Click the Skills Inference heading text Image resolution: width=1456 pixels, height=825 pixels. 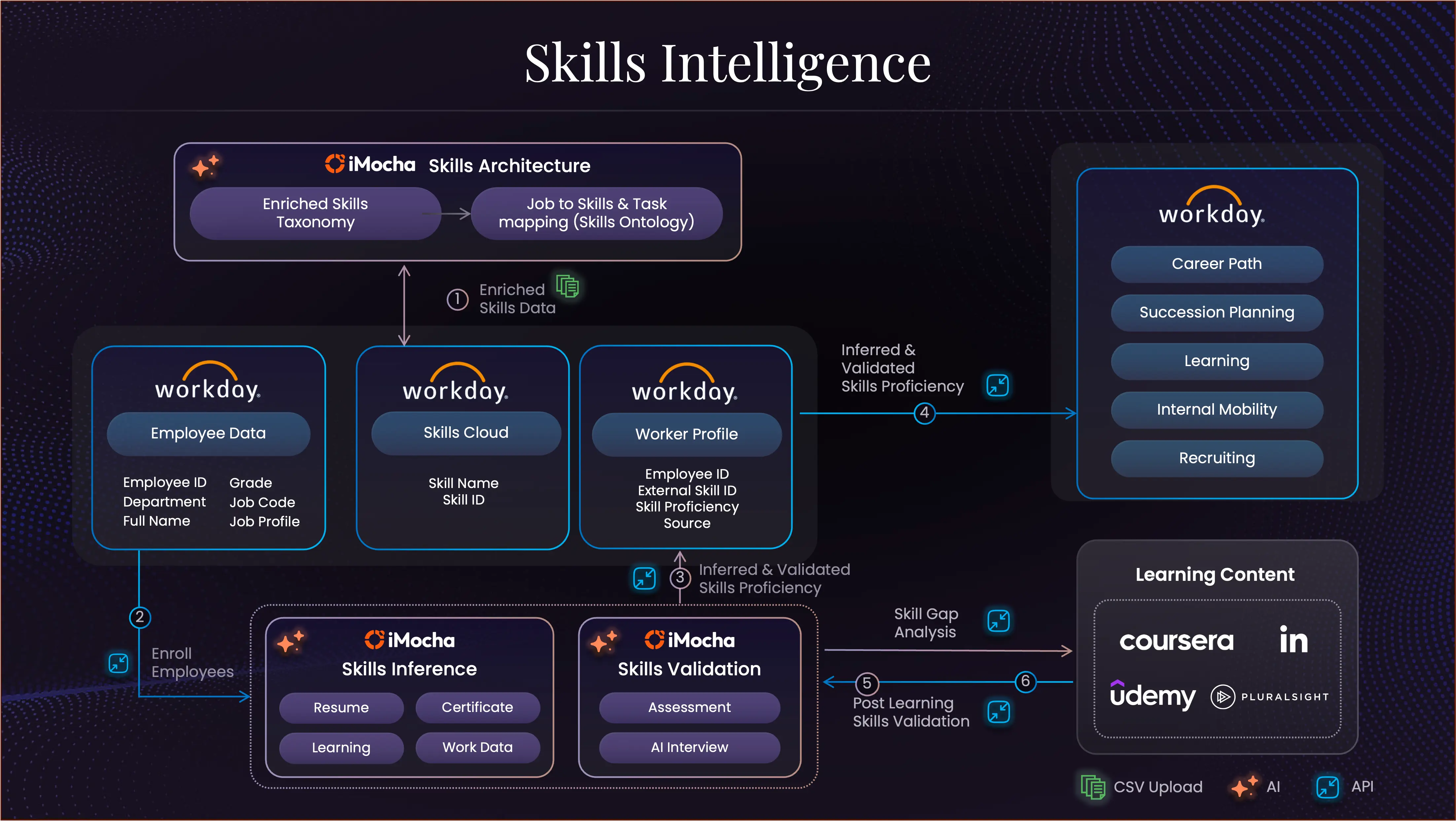(x=409, y=670)
